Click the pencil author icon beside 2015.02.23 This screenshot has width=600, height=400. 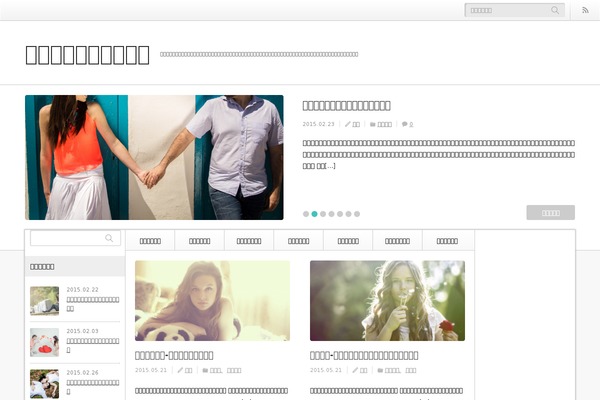[347, 124]
